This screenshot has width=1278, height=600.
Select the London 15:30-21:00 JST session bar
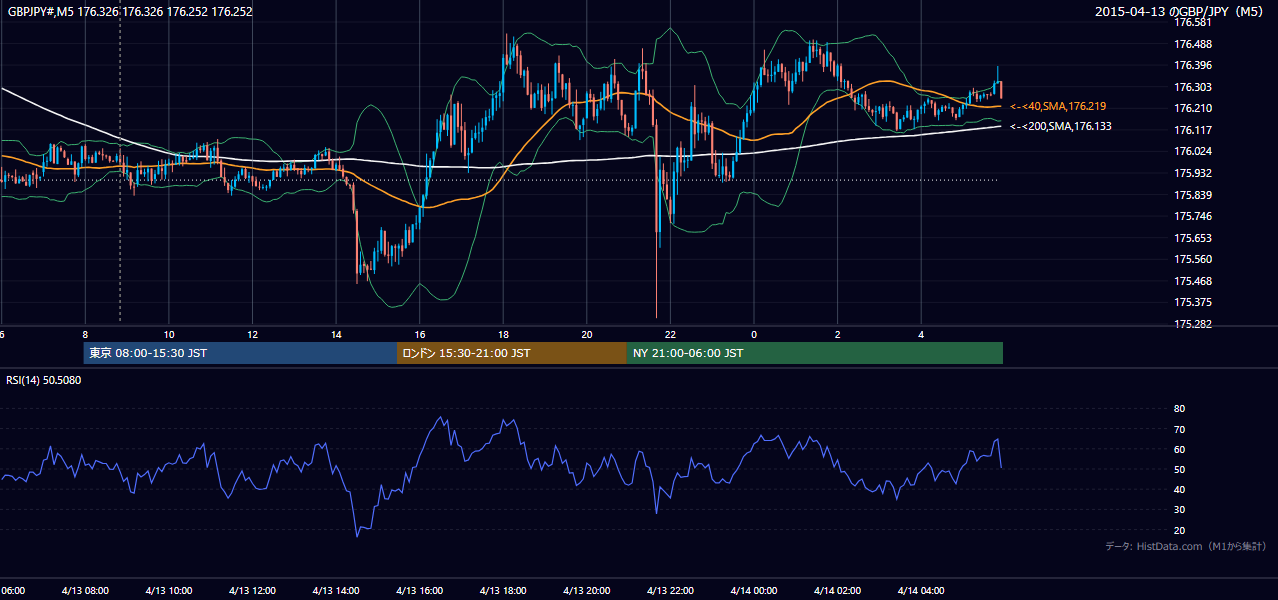click(x=512, y=353)
